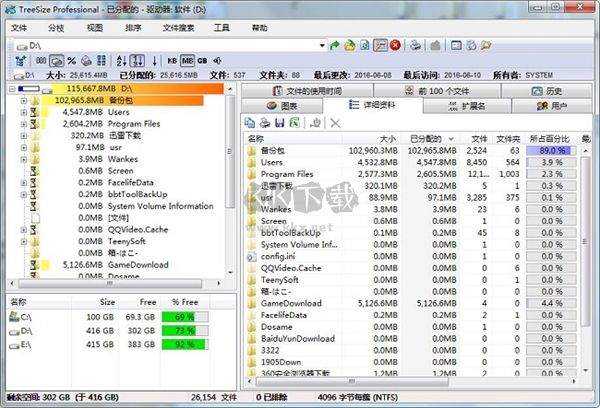Click the single down arrow sort icon
The height and width of the screenshot is (408, 600).
point(155,60)
